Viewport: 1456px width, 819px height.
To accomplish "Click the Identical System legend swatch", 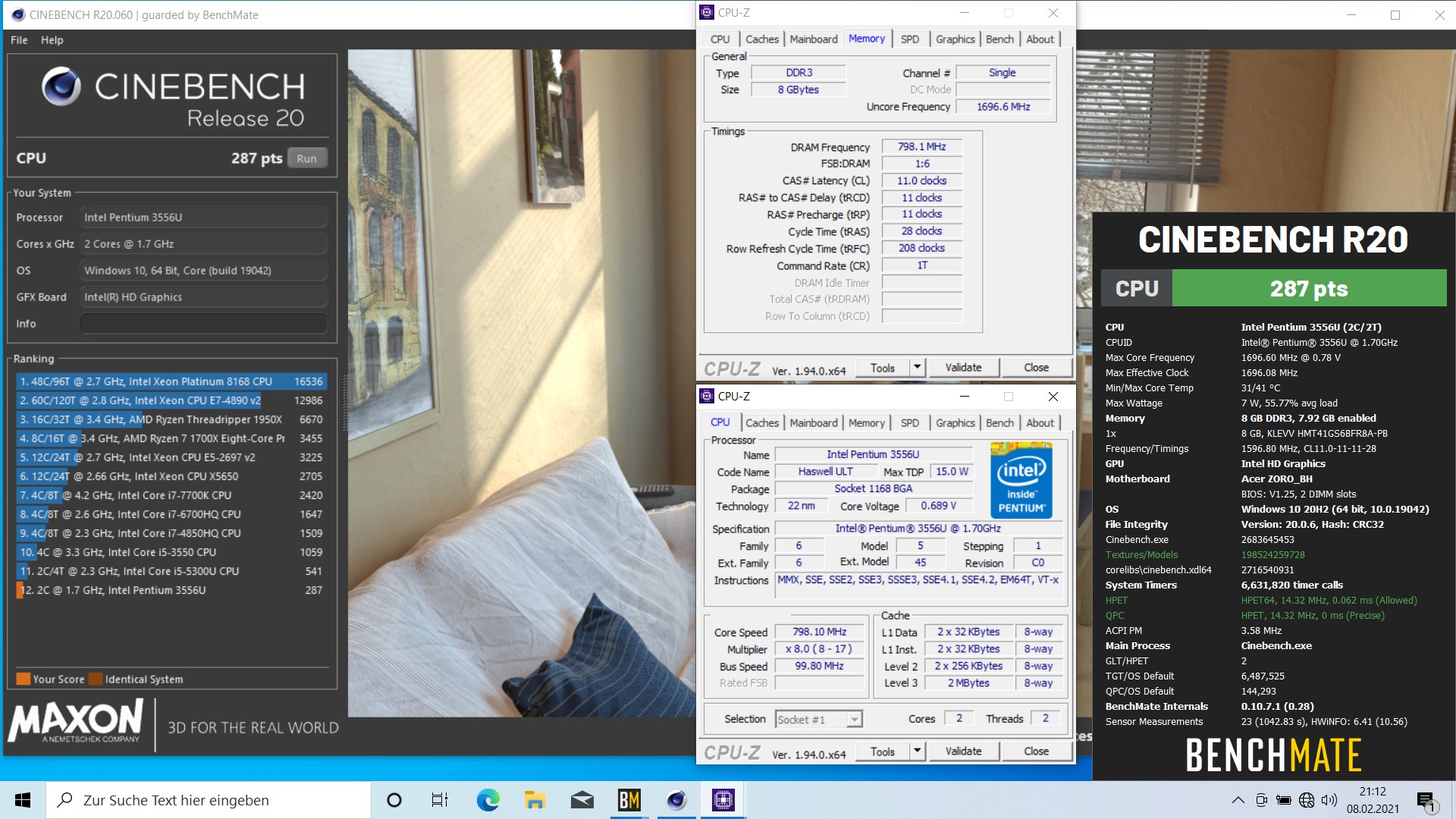I will click(x=96, y=679).
